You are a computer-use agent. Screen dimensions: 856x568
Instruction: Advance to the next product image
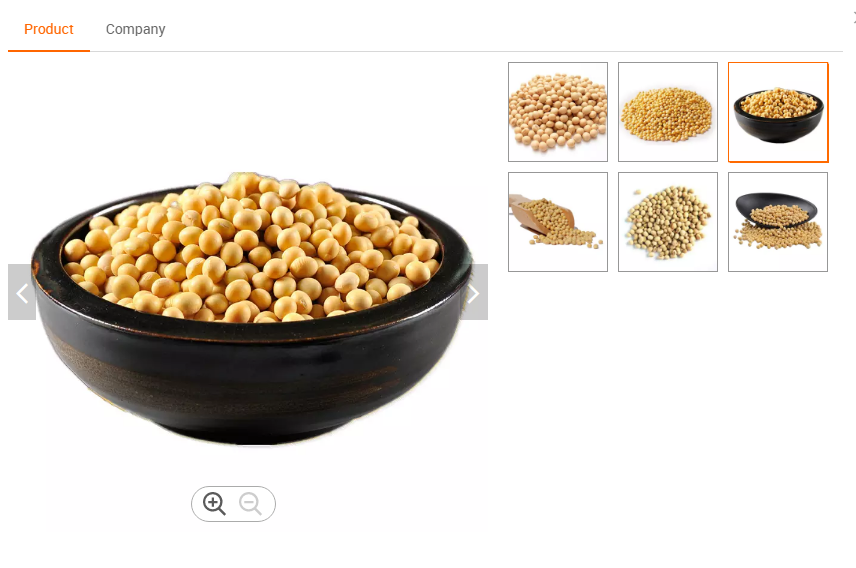click(474, 292)
